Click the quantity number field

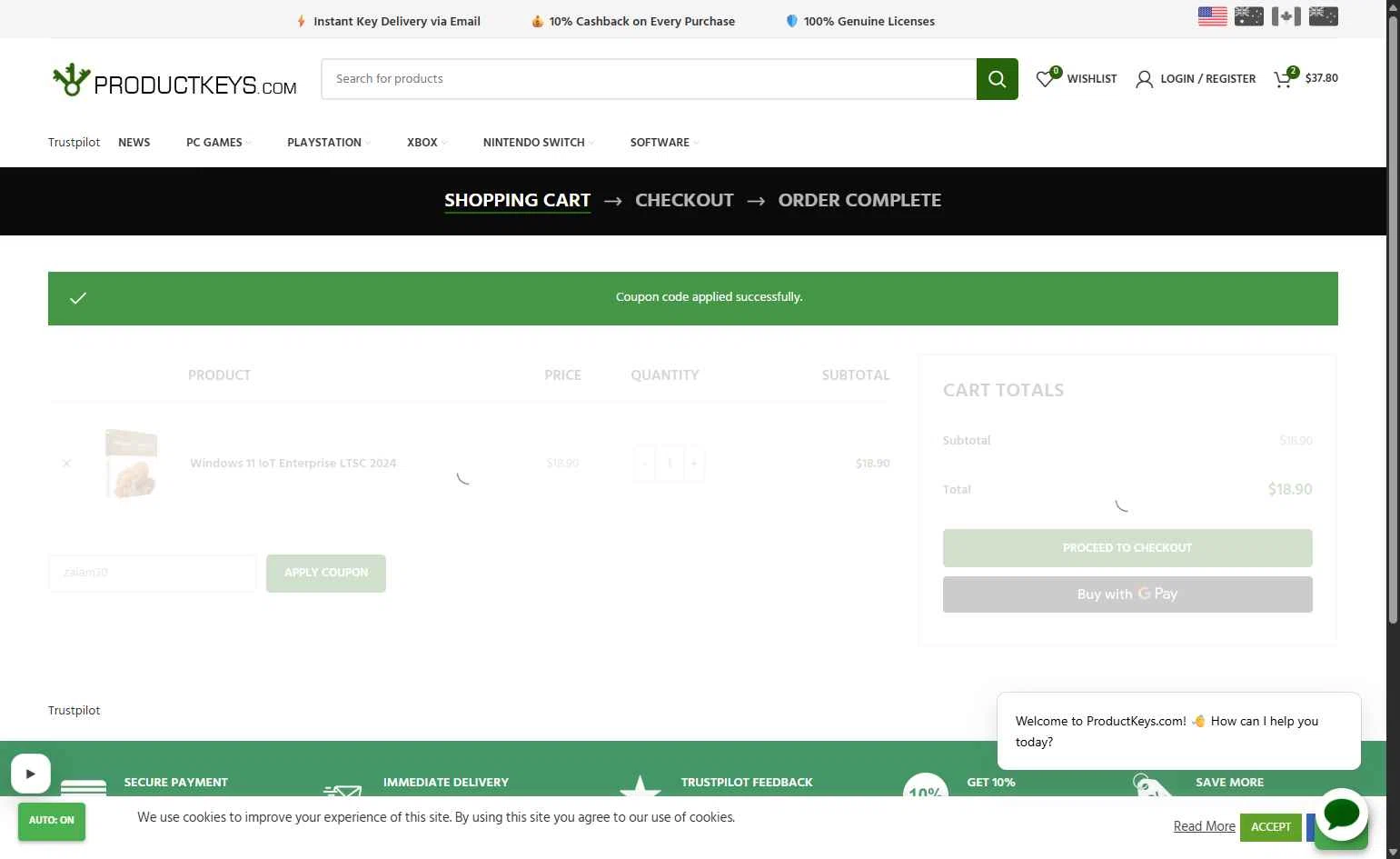click(x=670, y=464)
